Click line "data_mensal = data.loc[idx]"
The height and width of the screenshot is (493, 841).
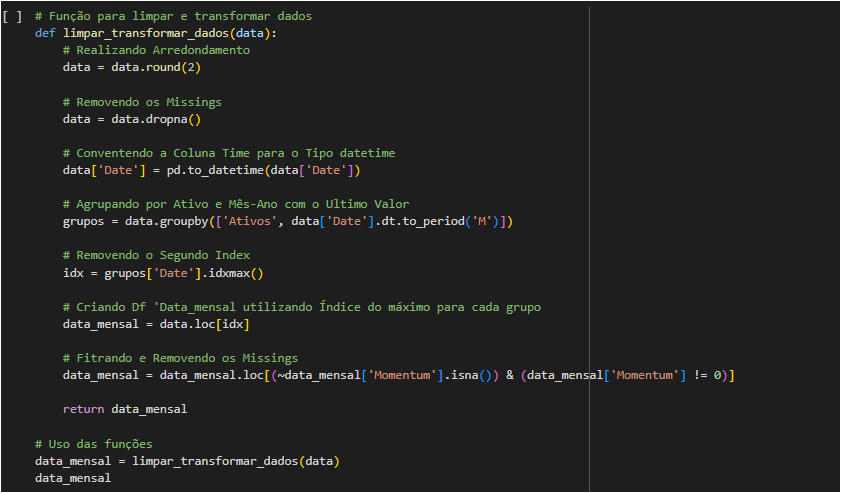click(156, 324)
